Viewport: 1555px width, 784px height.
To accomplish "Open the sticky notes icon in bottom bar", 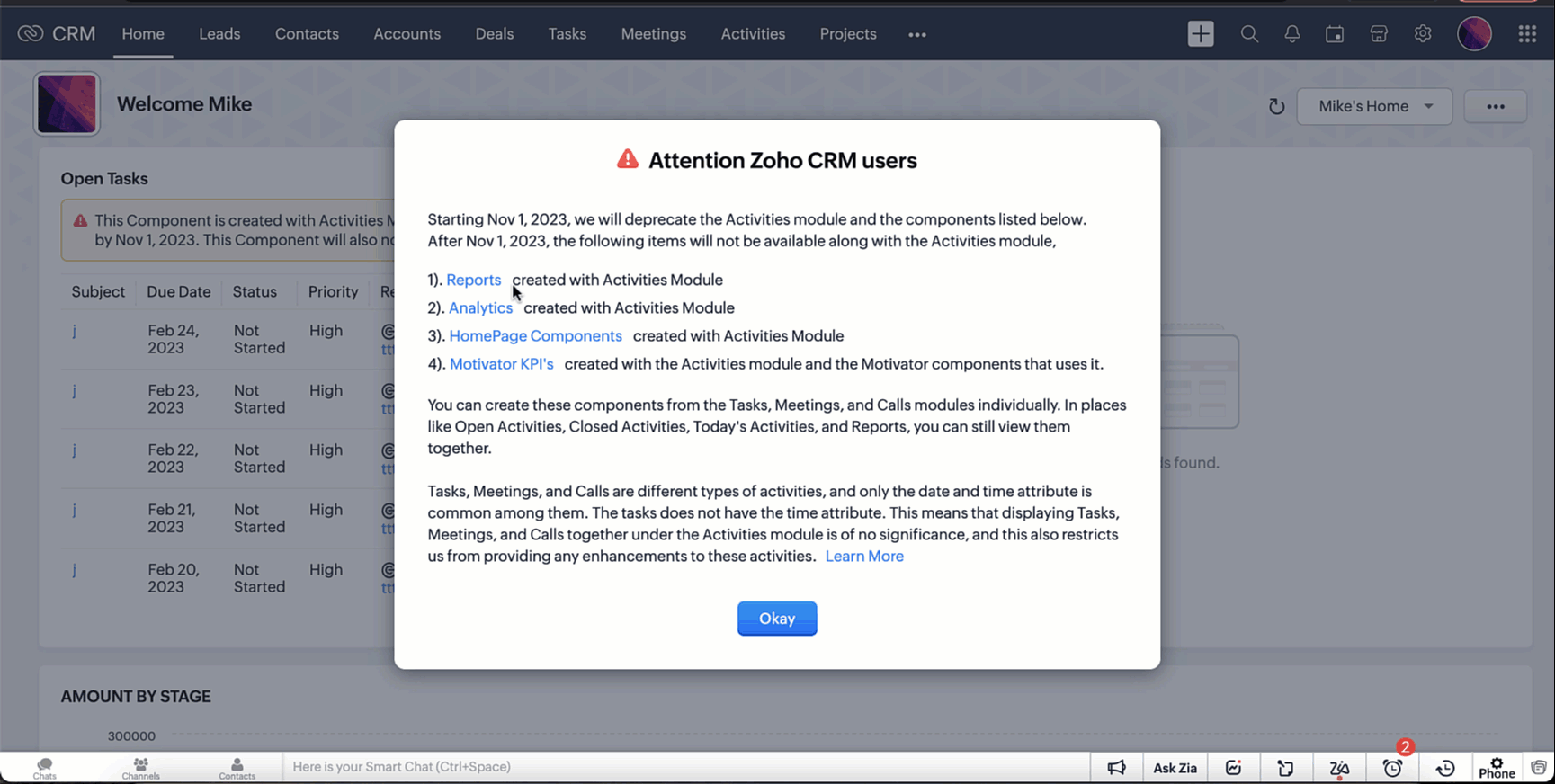I will 1286,768.
